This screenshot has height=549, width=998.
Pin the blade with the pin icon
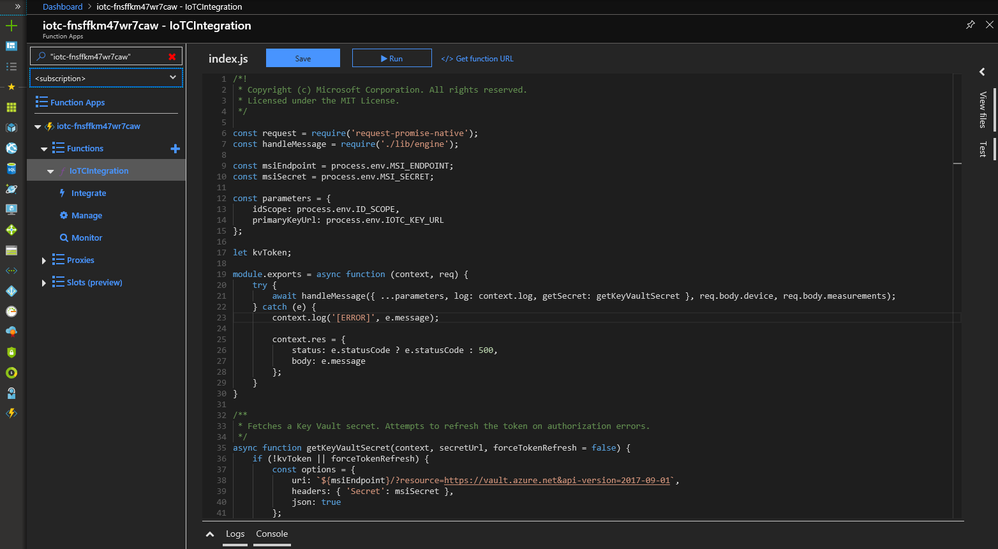[970, 25]
